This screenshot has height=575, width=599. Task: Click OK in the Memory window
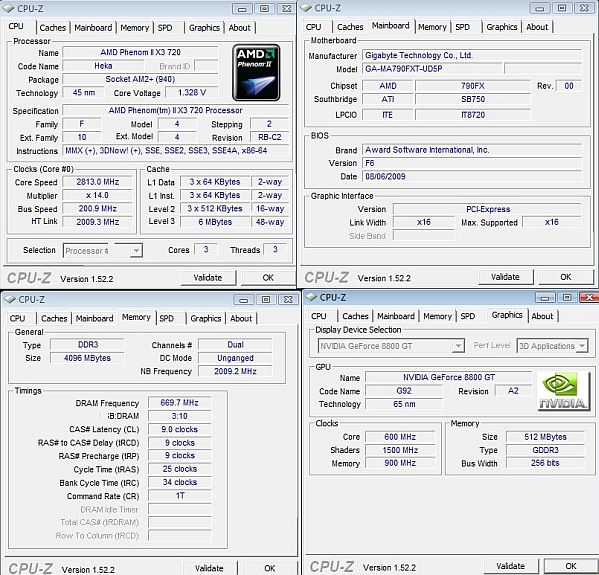[270, 568]
